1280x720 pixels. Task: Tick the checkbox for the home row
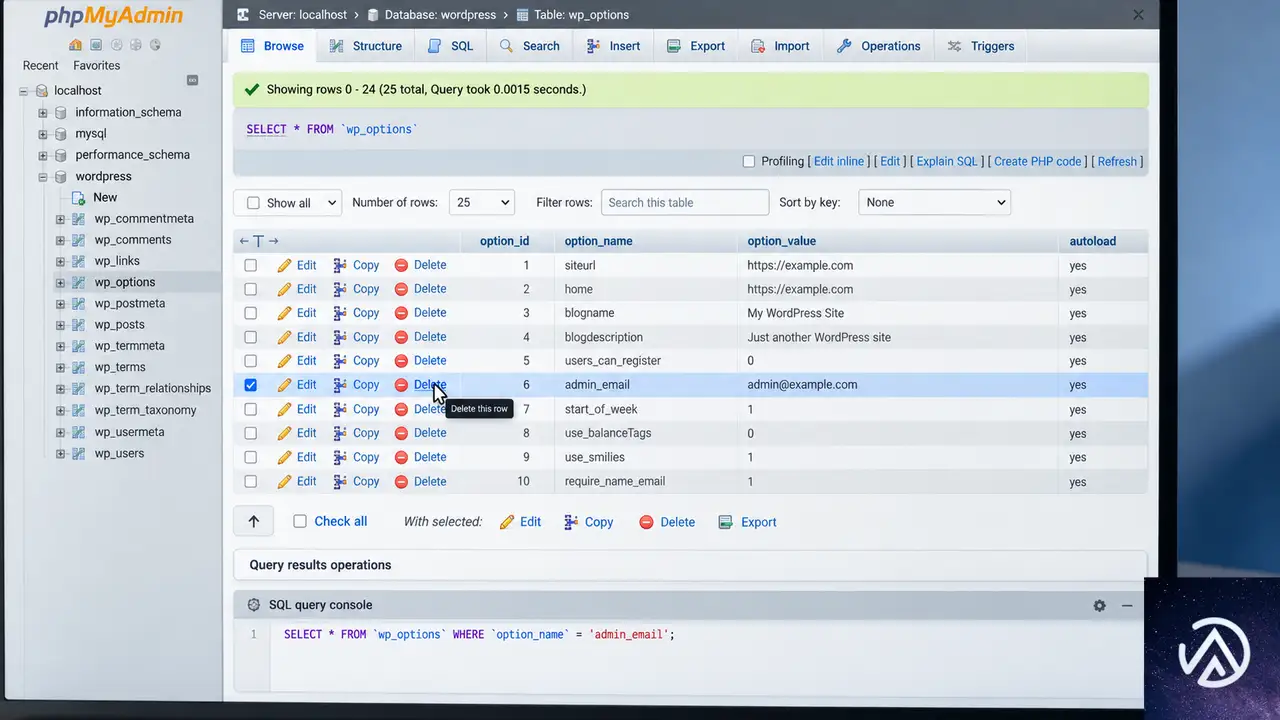[251, 289]
